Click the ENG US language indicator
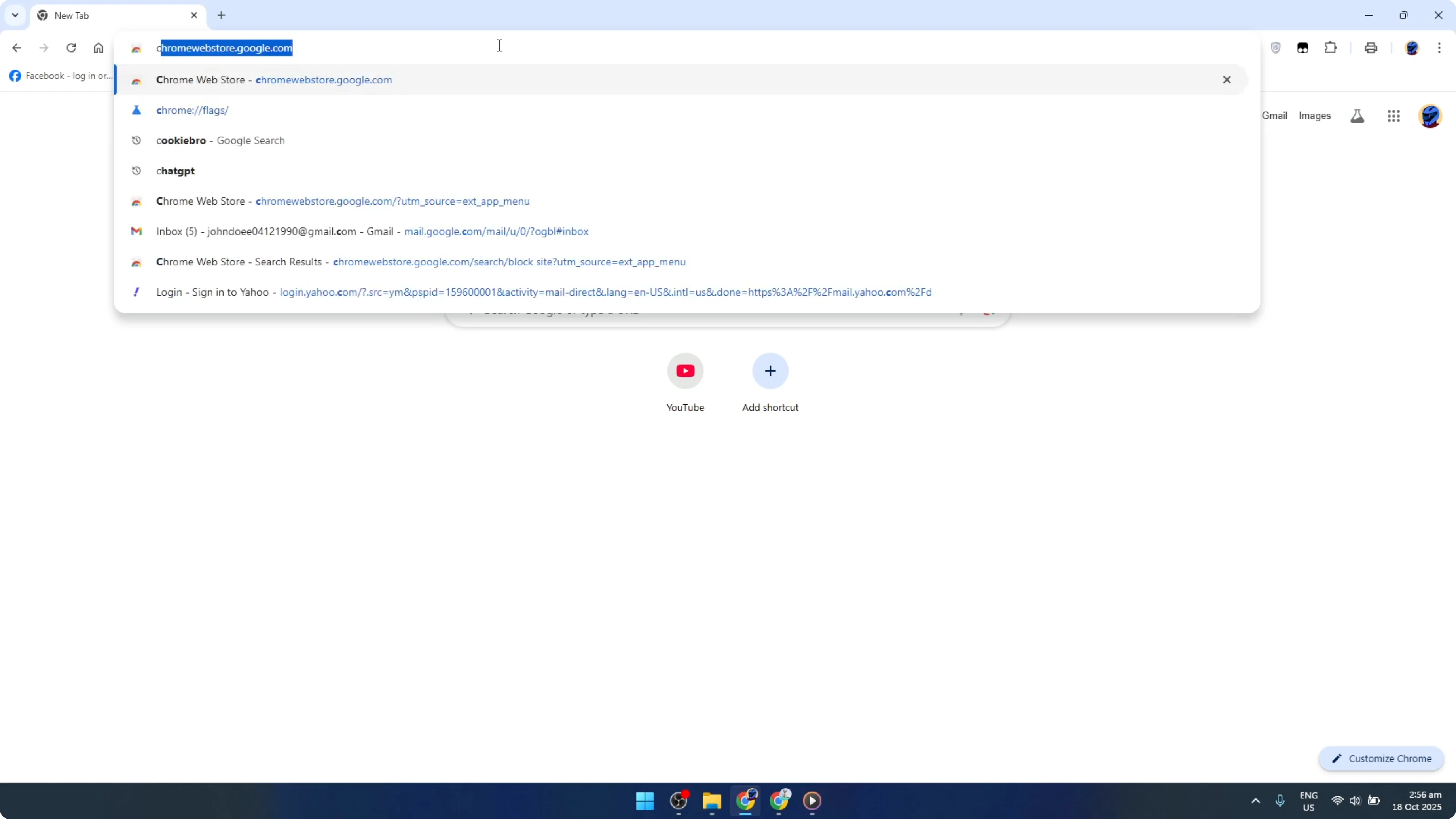This screenshot has width=1456, height=819. [x=1309, y=801]
